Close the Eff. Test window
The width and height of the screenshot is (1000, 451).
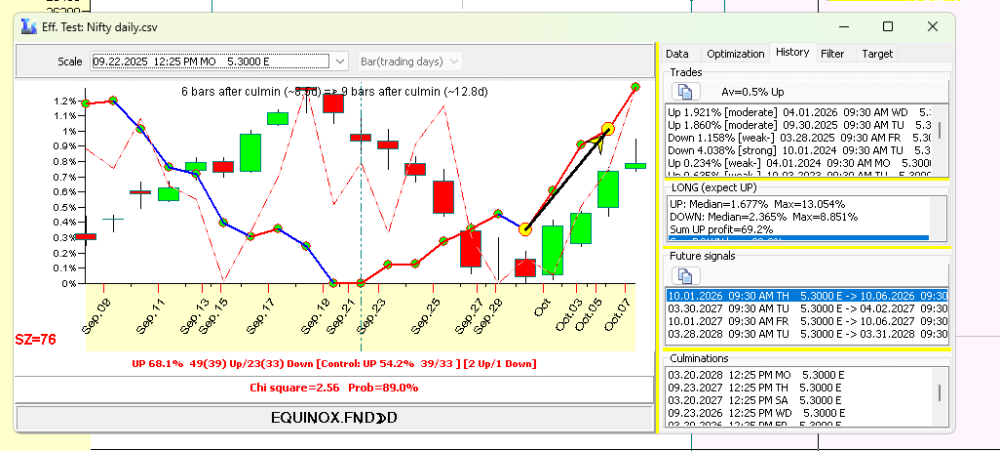point(932,27)
